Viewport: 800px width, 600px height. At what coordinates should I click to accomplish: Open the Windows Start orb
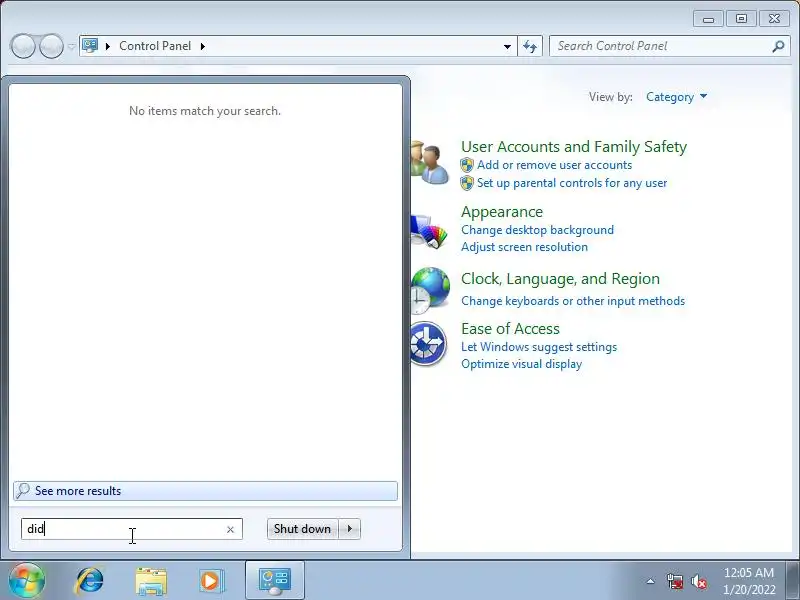coord(27,581)
